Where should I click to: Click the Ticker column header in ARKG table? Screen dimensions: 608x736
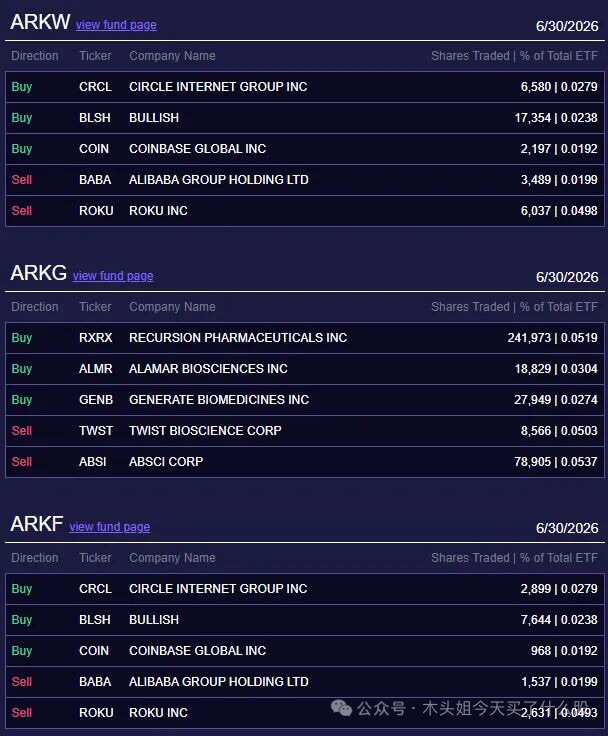click(x=95, y=307)
